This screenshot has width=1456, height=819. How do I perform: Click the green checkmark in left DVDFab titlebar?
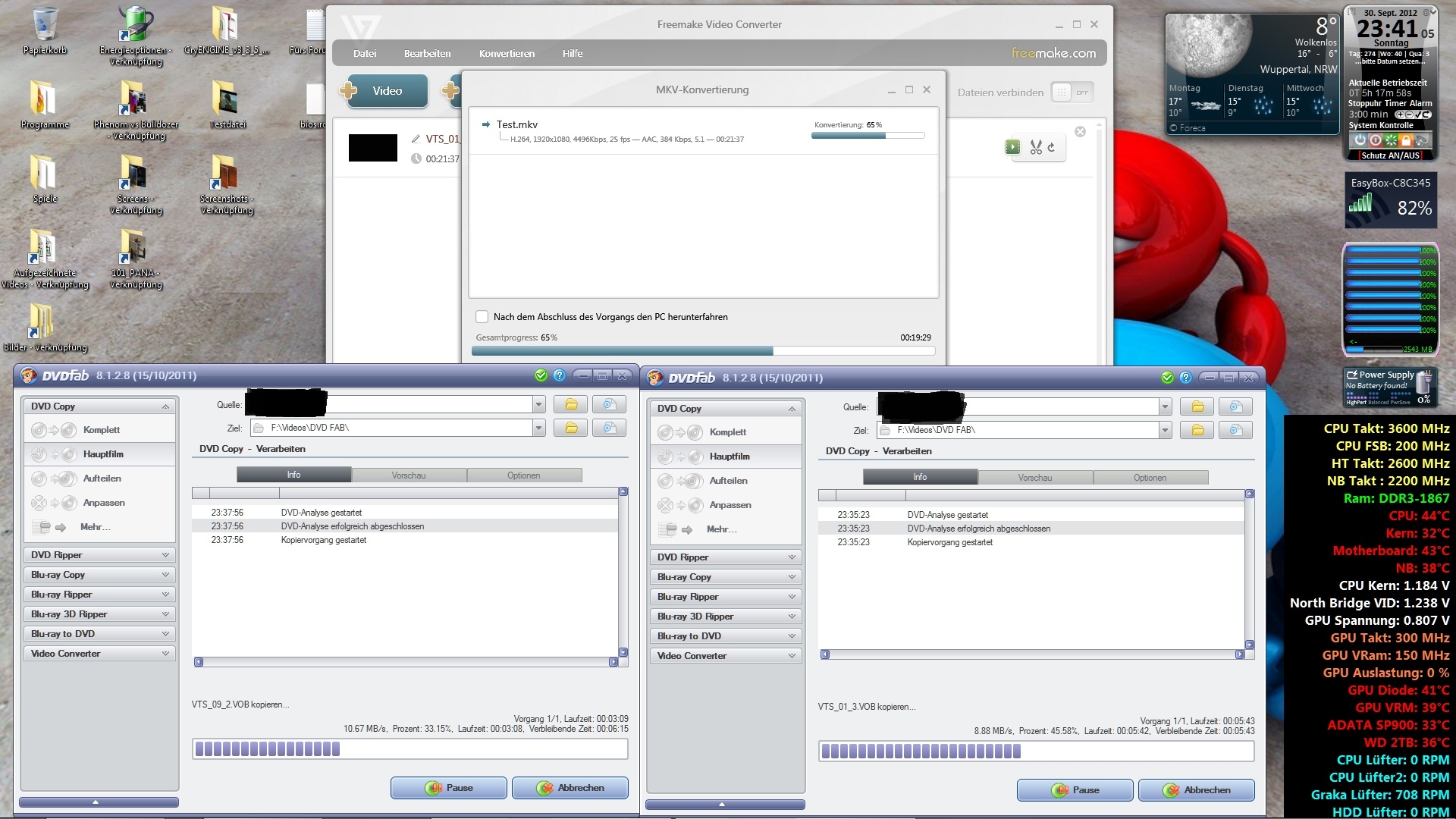[x=541, y=375]
